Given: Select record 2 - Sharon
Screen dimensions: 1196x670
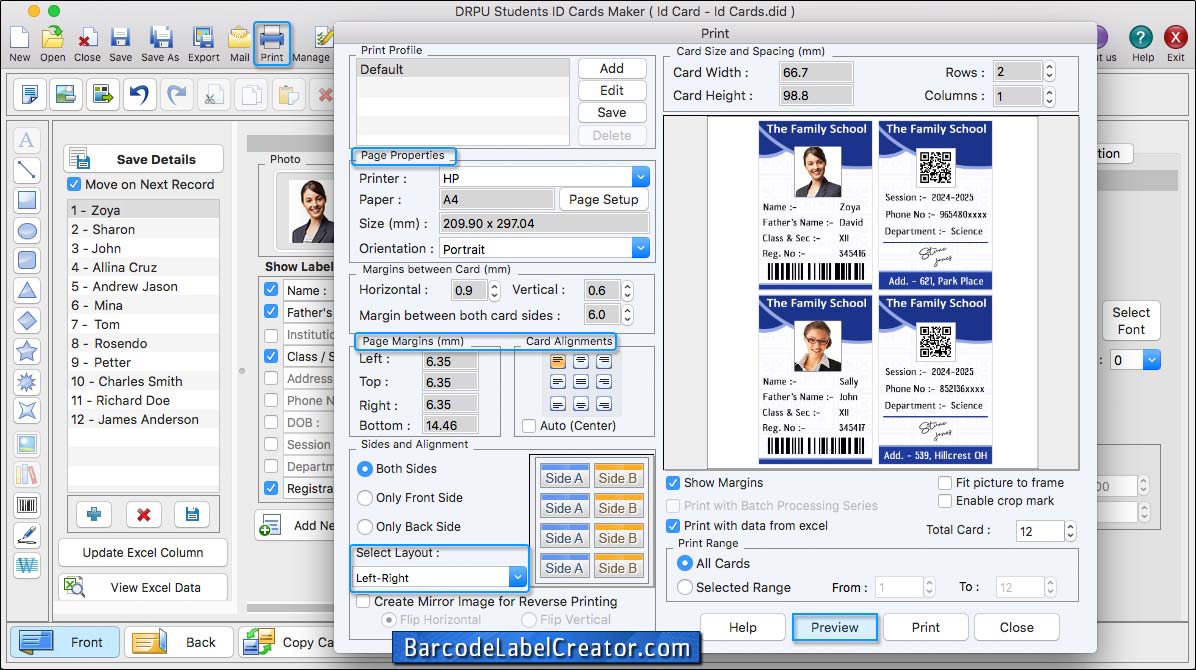Looking at the screenshot, I should [143, 229].
